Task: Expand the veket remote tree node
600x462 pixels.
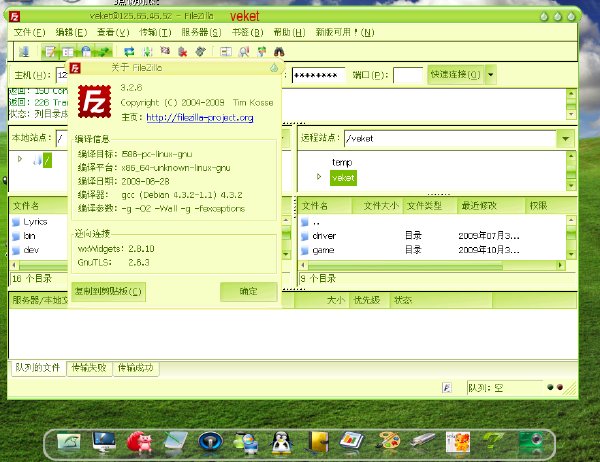Action: 319,177
